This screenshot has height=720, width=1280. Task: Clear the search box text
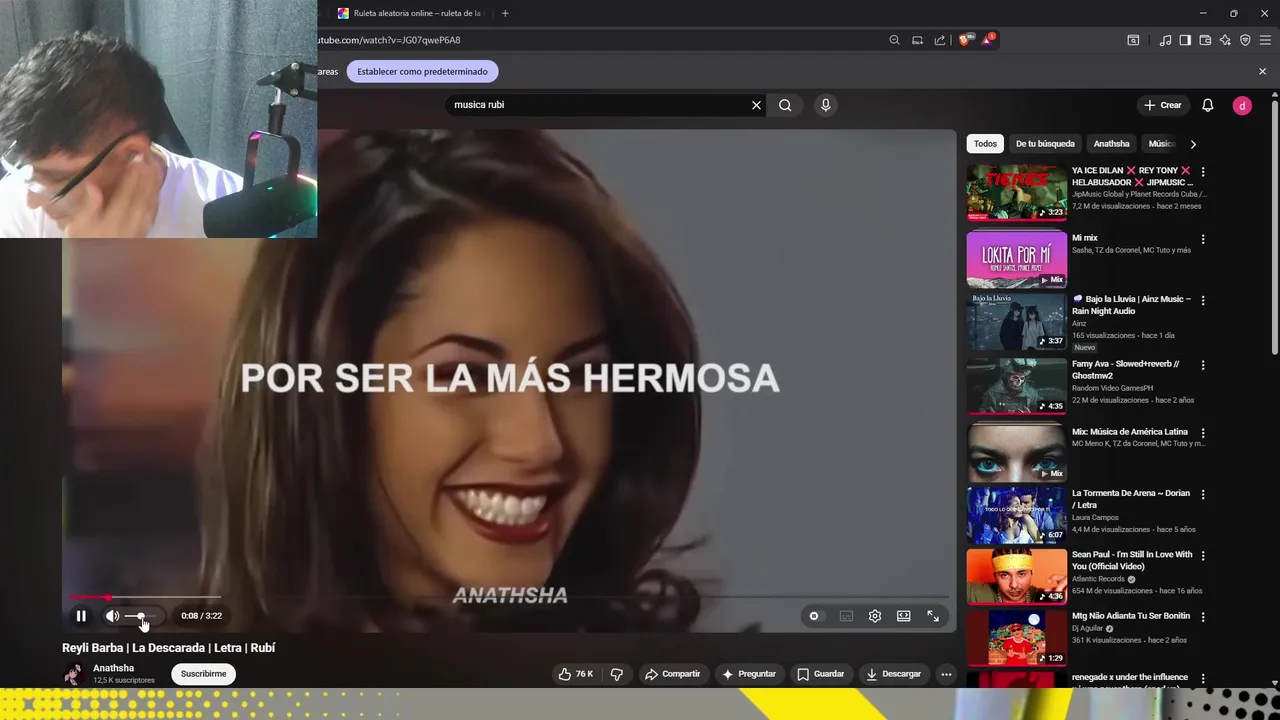coord(756,105)
